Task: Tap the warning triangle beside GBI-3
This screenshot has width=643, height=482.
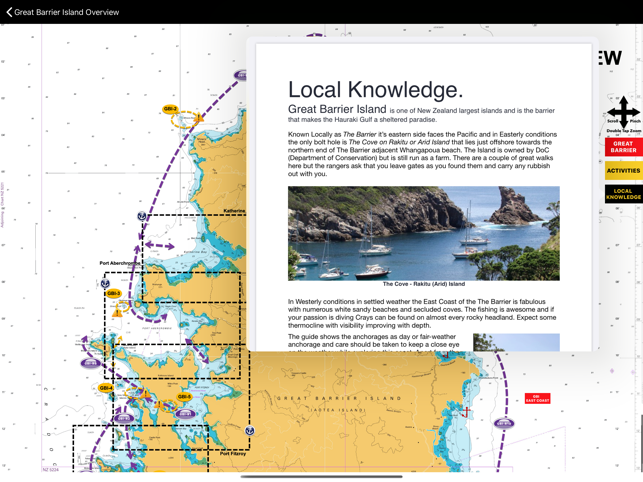Action: (116, 312)
